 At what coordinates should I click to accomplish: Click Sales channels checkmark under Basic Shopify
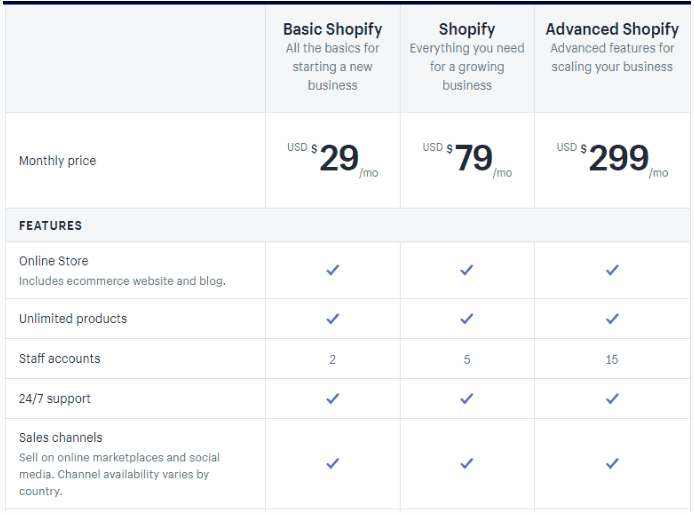[333, 463]
